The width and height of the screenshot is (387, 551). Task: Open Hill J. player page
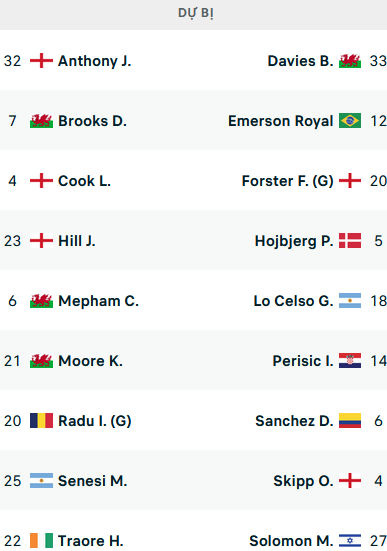point(77,241)
